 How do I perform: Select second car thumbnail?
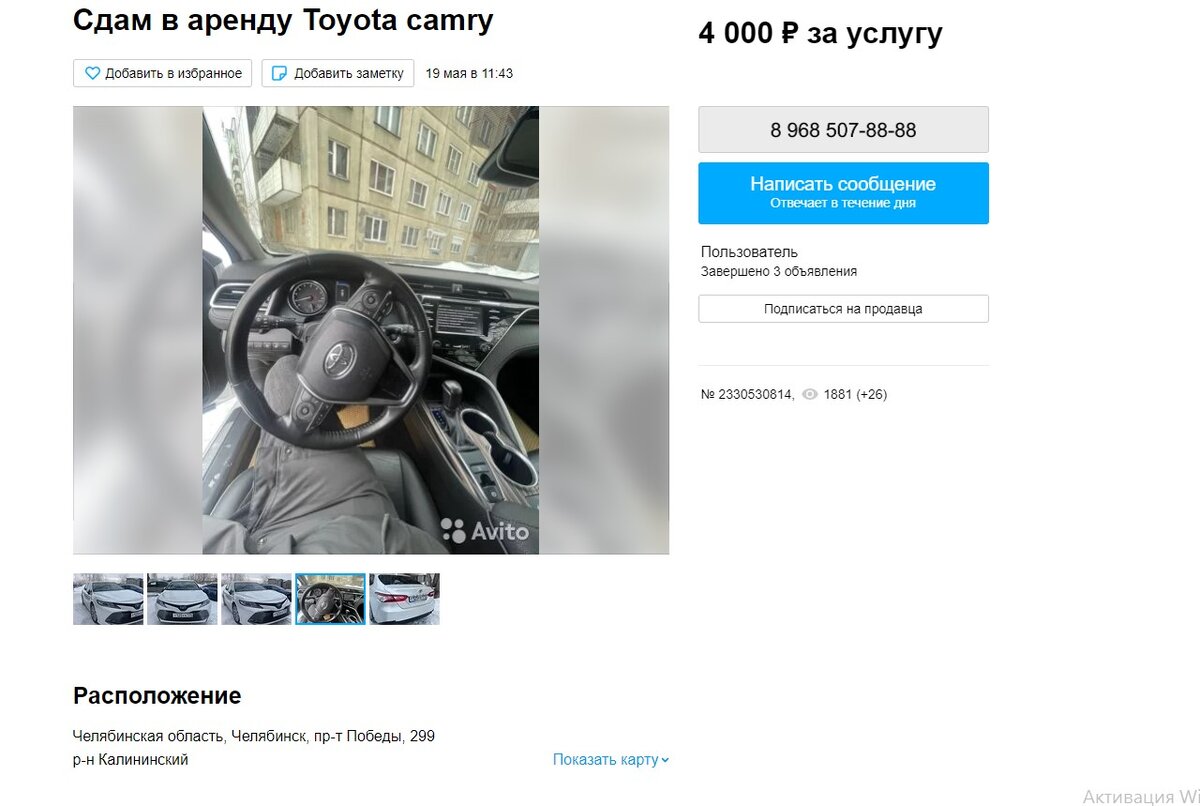[182, 599]
